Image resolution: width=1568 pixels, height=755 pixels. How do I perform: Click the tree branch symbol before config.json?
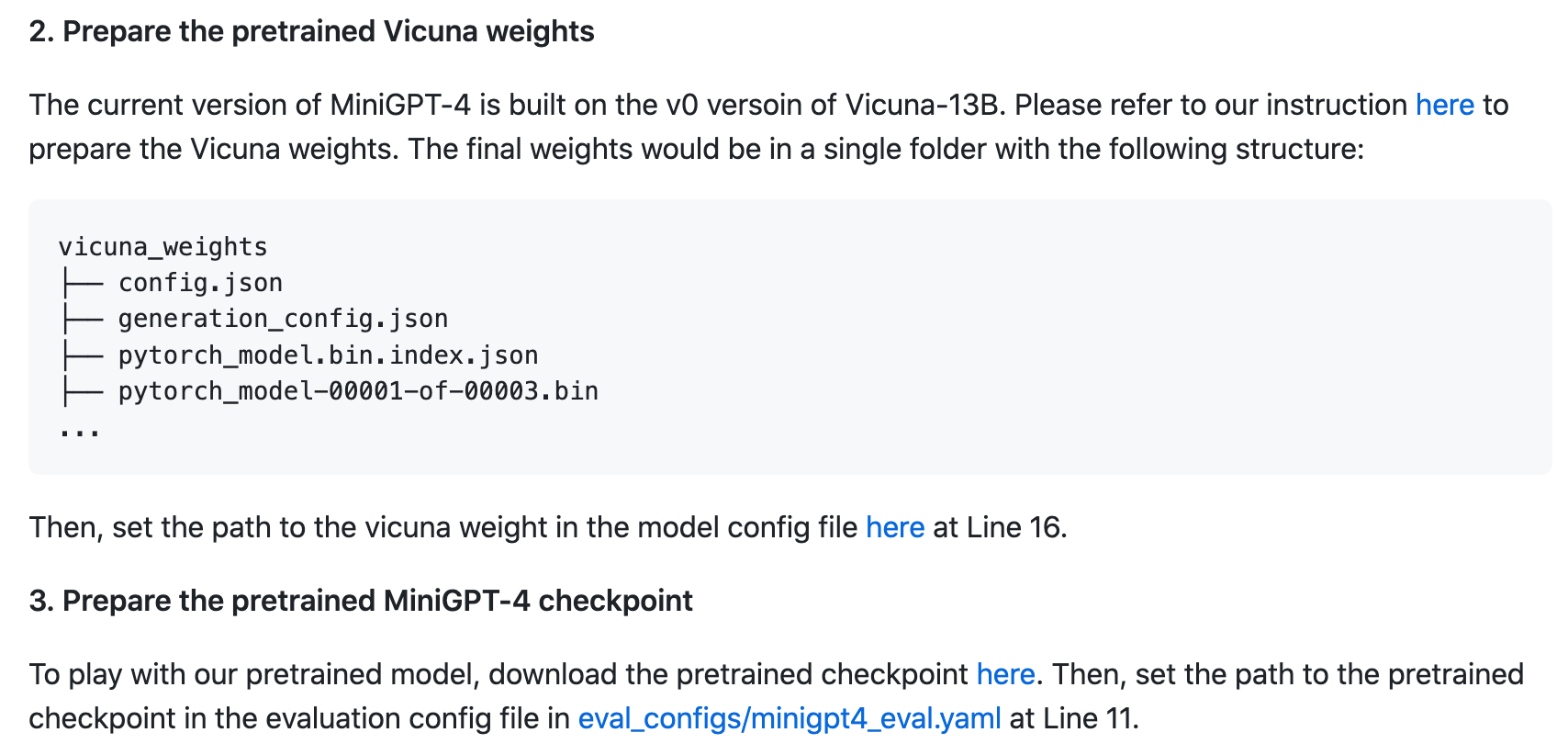[x=81, y=283]
